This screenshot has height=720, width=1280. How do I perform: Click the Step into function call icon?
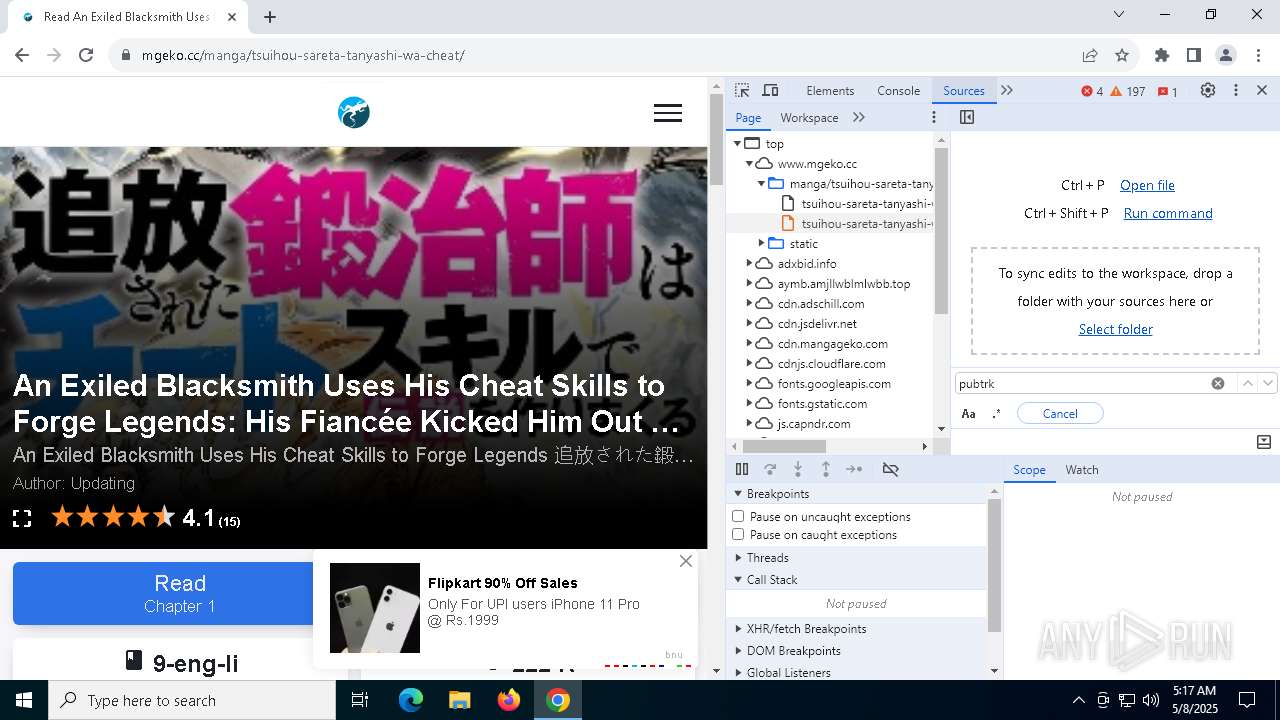[x=798, y=469]
